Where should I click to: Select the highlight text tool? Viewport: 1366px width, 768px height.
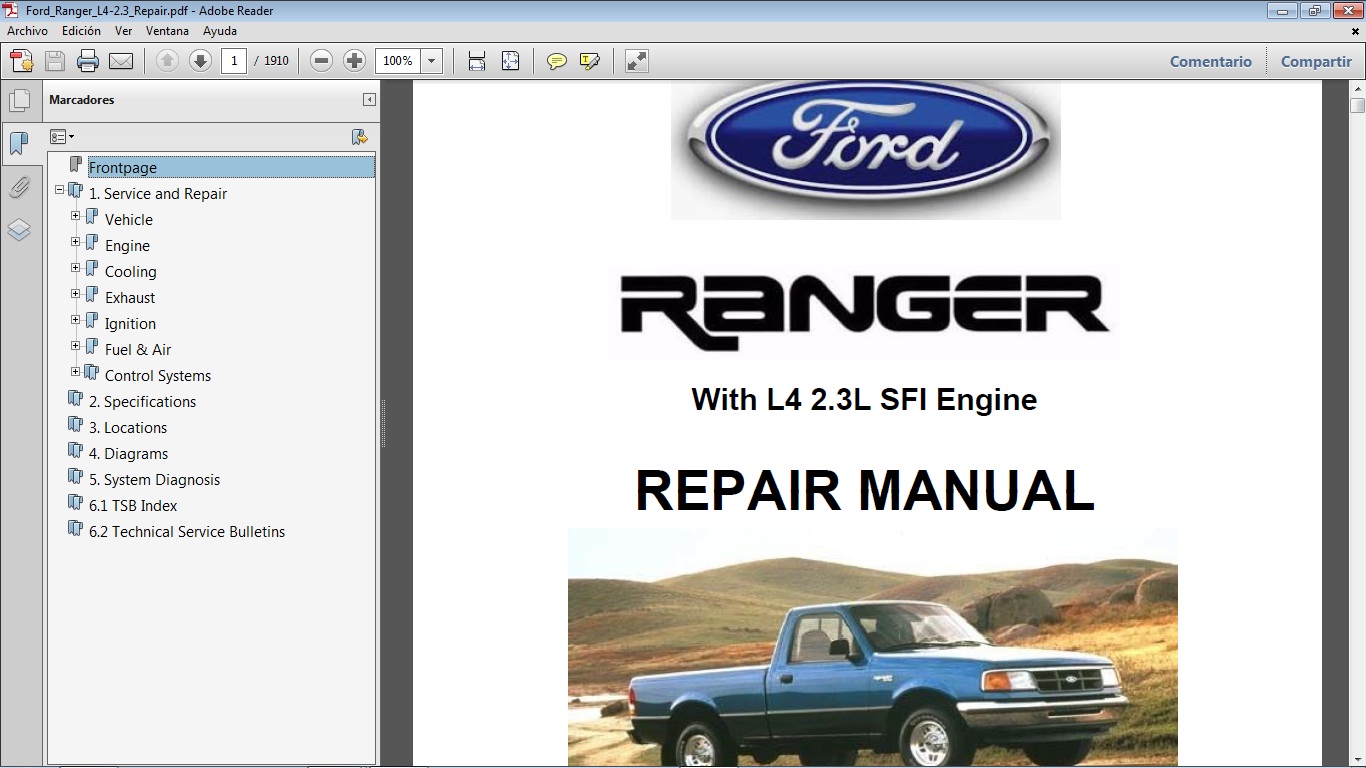(590, 61)
